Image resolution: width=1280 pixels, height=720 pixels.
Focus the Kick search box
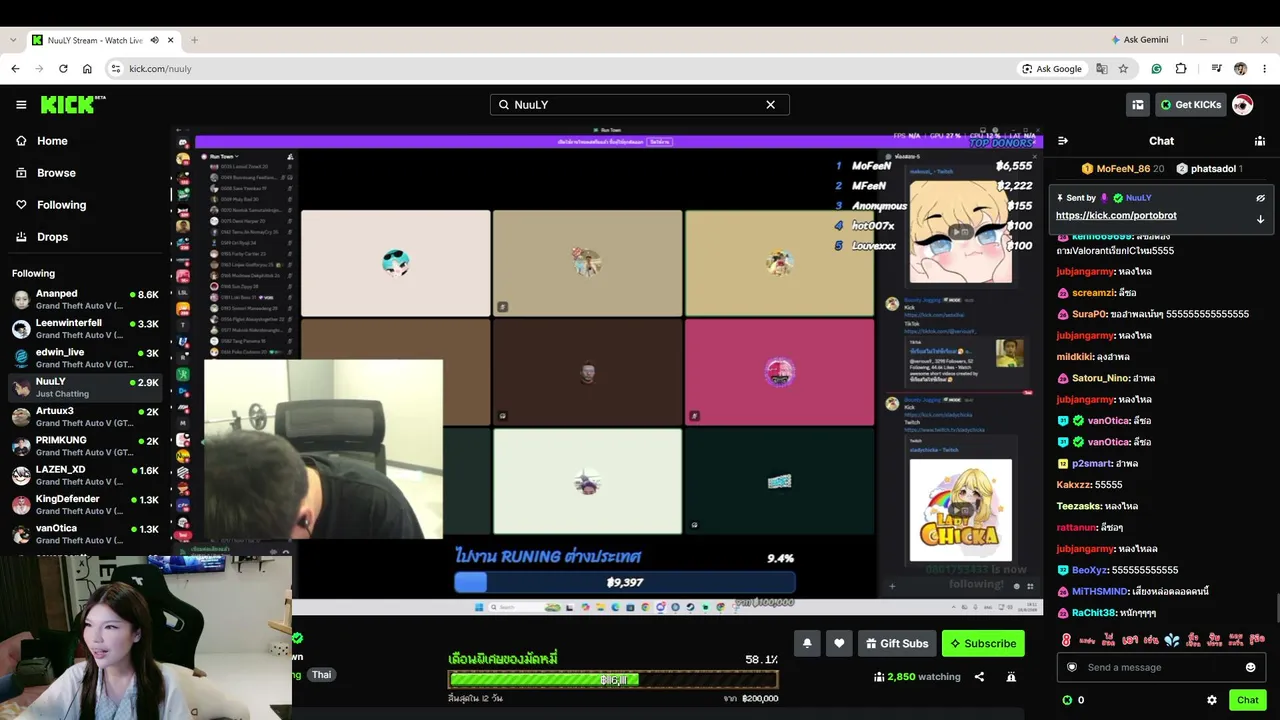pyautogui.click(x=639, y=104)
